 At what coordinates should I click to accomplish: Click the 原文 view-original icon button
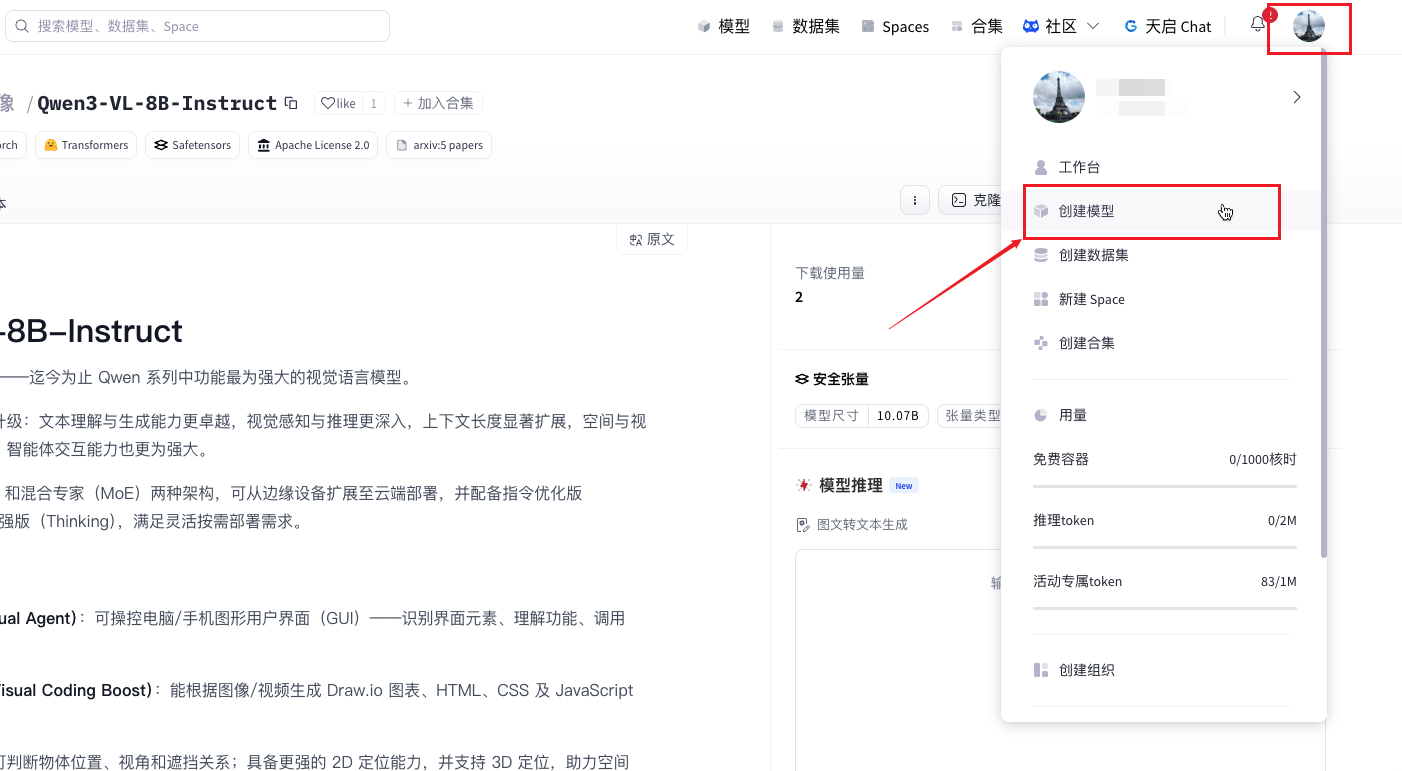(651, 239)
